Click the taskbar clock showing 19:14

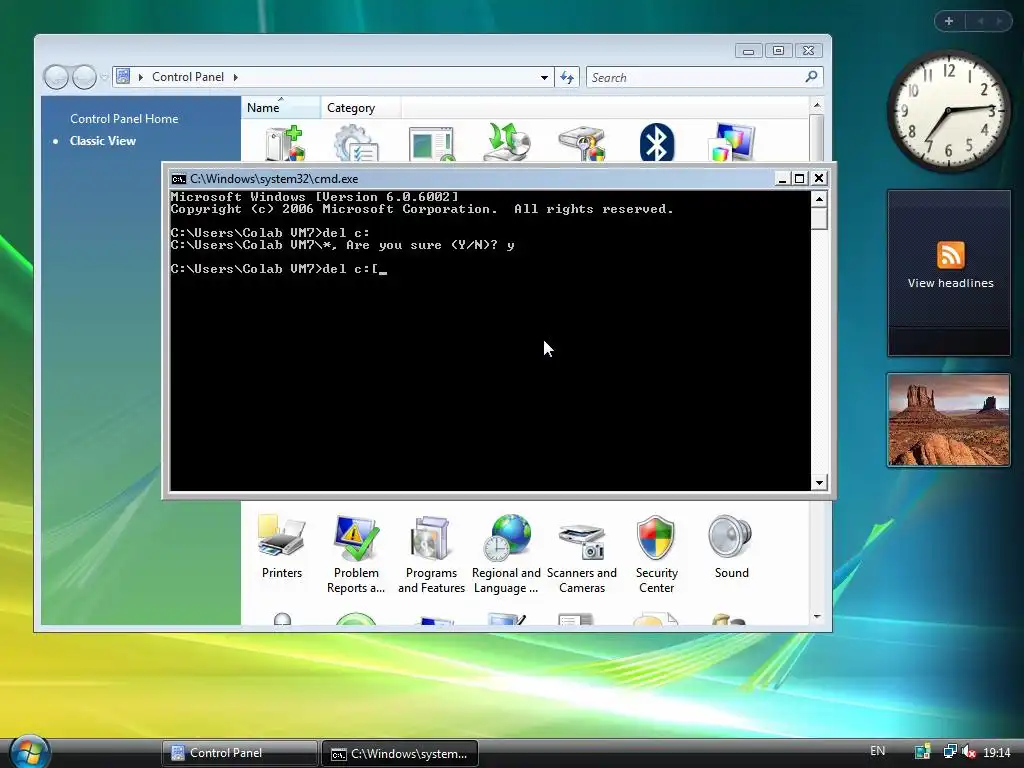pyautogui.click(x=997, y=752)
